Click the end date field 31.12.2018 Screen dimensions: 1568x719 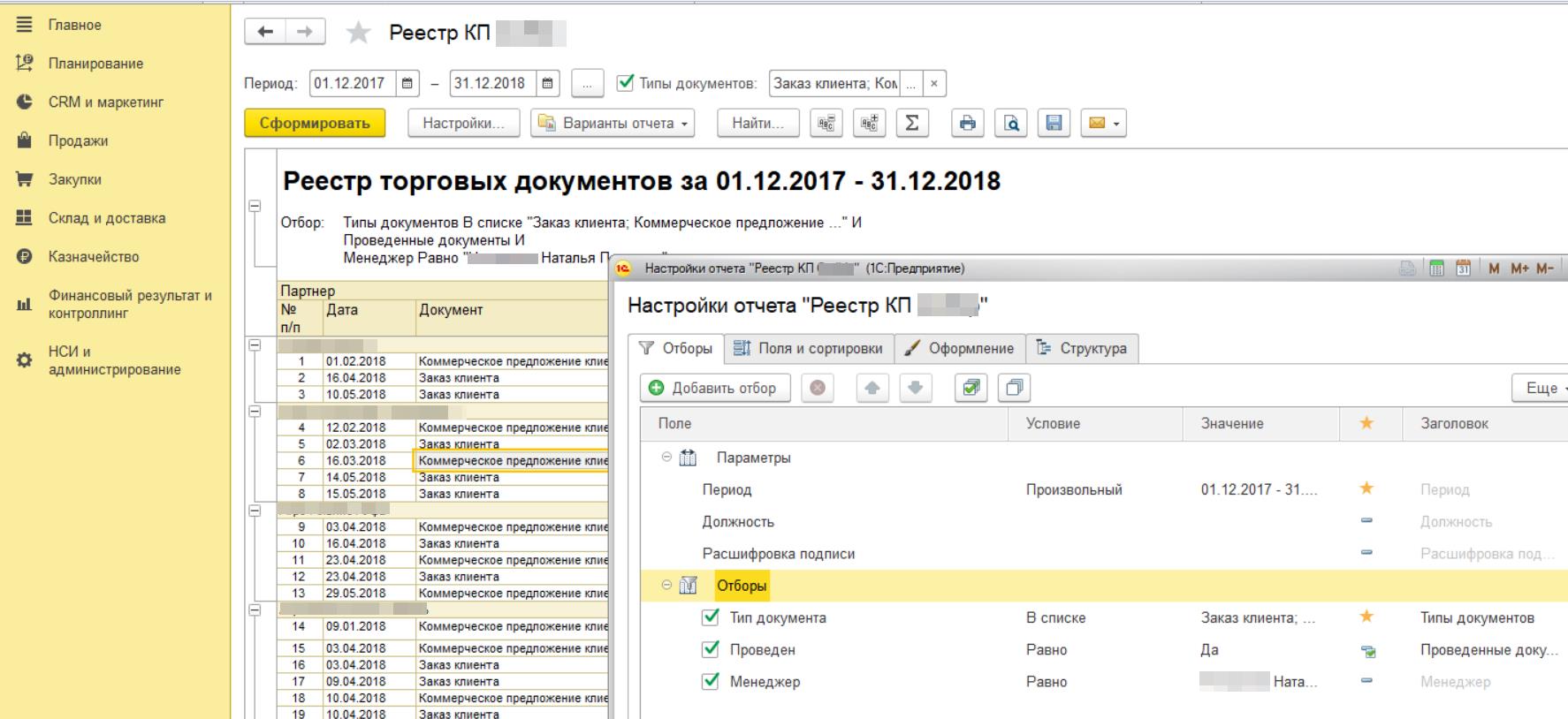tap(492, 84)
